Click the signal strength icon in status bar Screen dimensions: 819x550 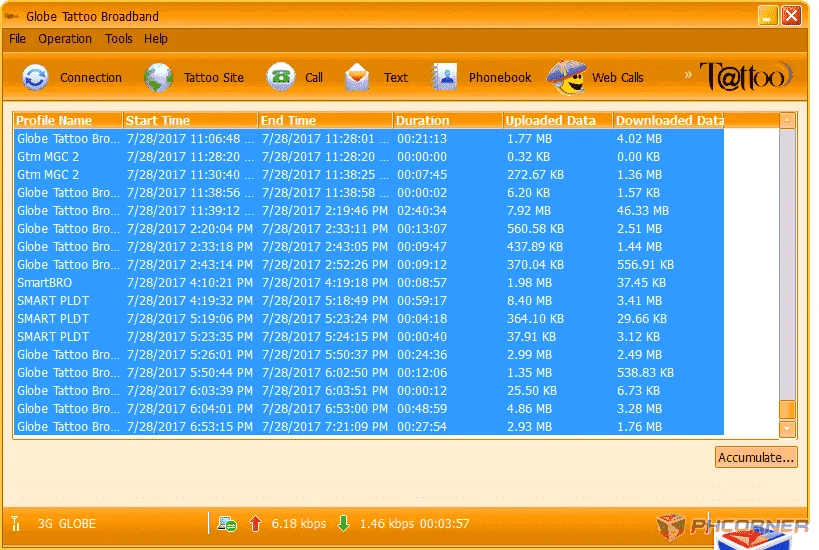[16, 523]
